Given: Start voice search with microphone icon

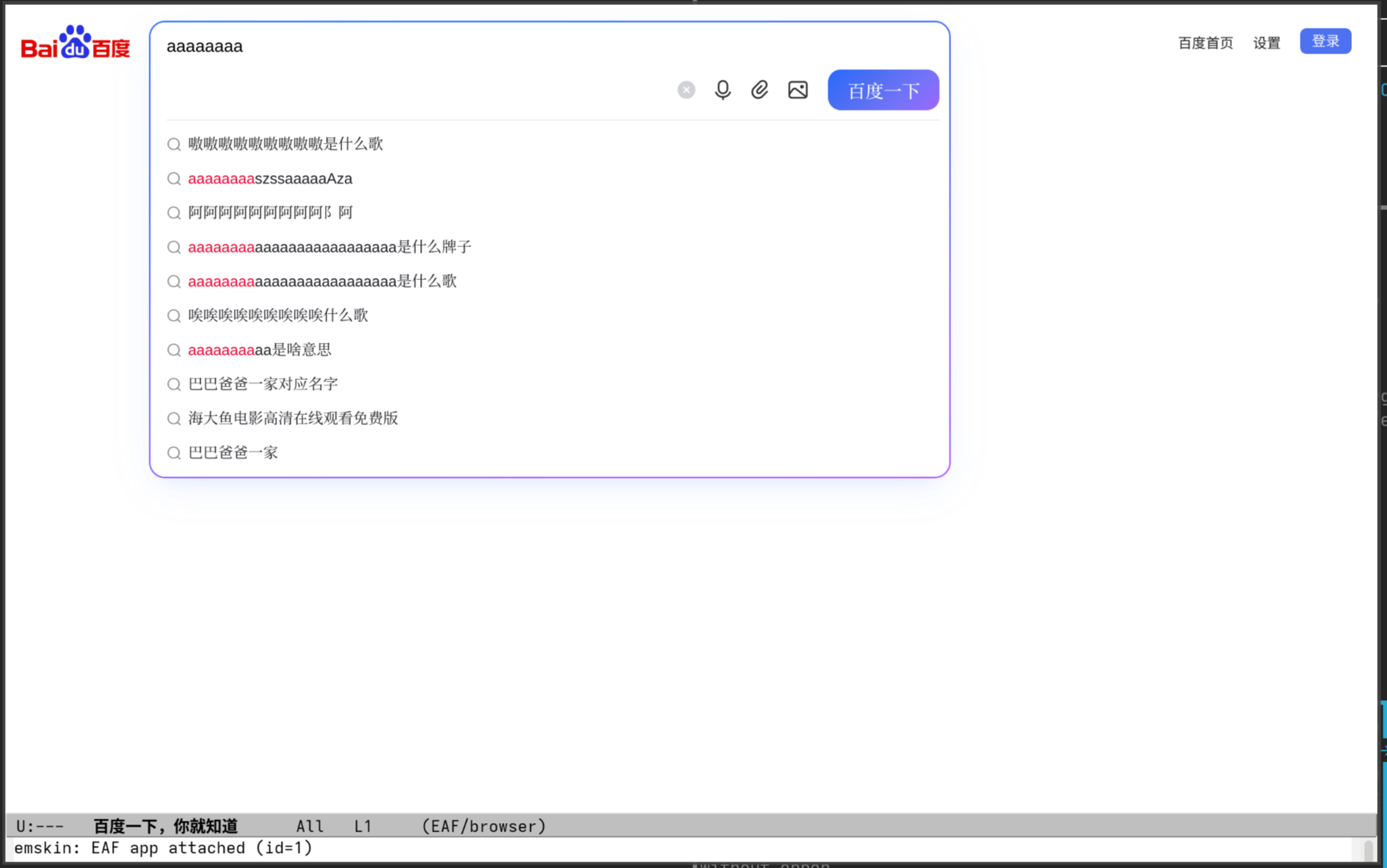Looking at the screenshot, I should coord(722,90).
